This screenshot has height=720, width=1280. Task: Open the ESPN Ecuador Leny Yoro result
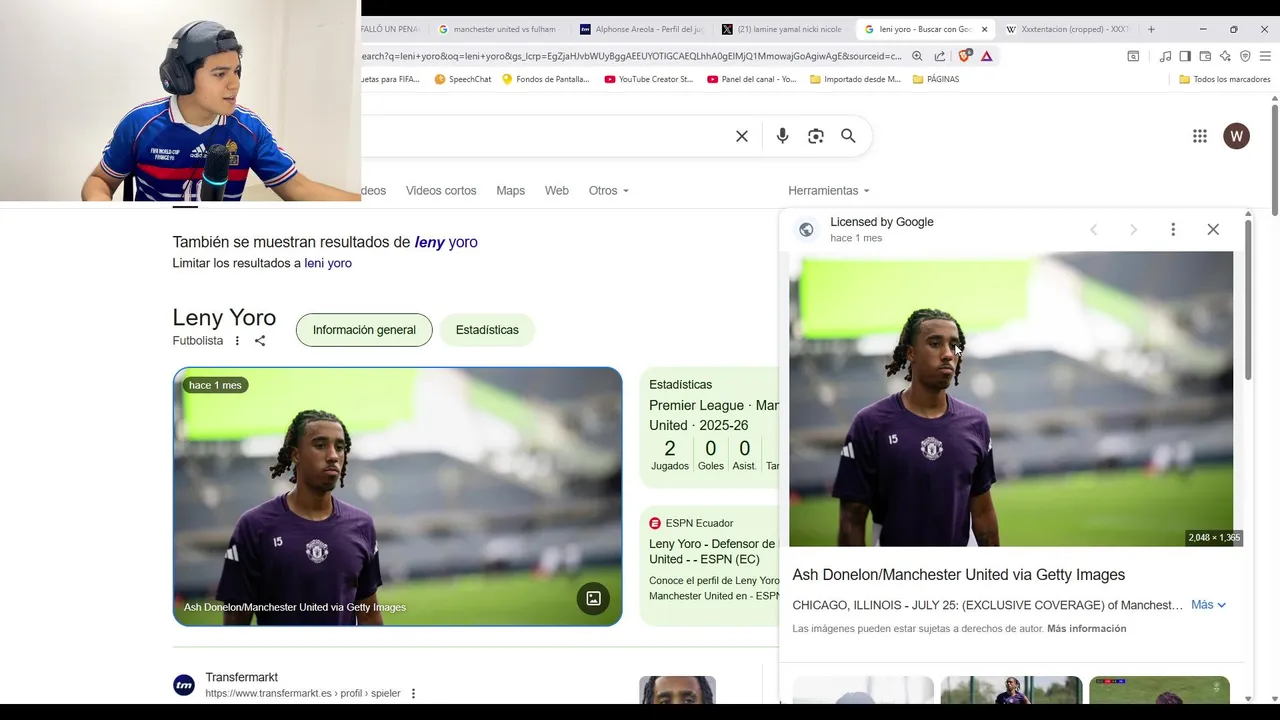712,551
